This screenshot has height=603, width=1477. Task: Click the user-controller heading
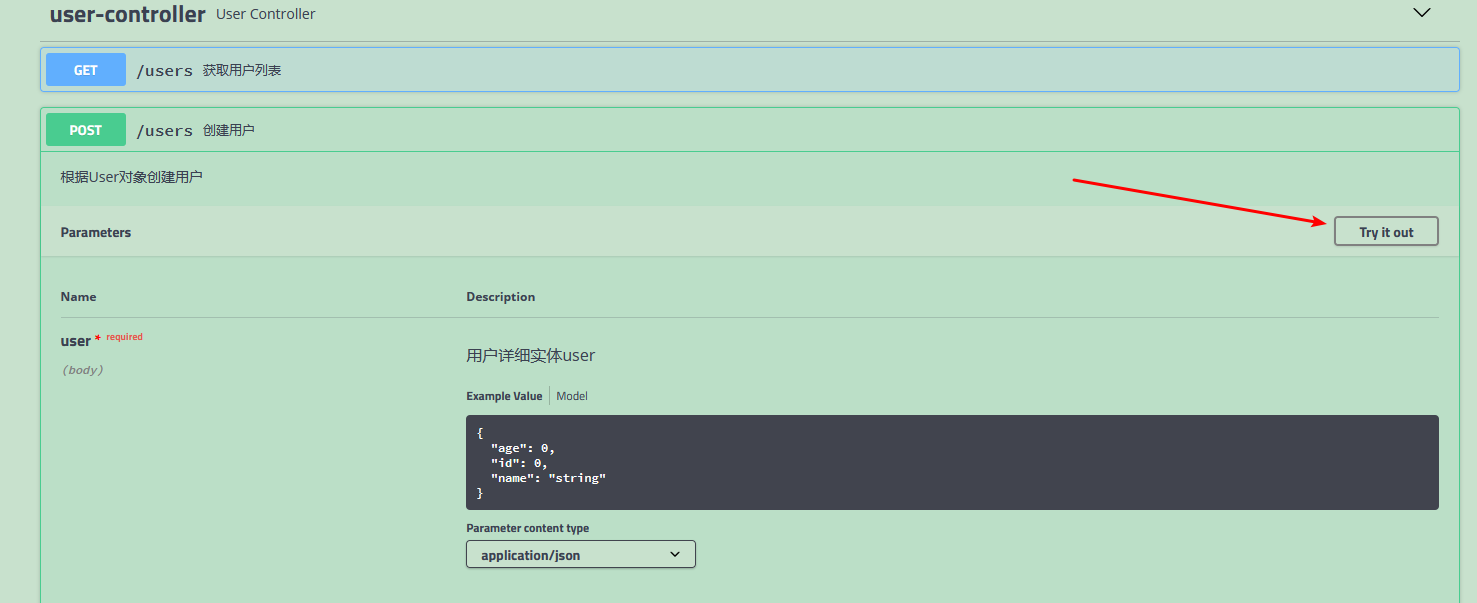coord(127,14)
